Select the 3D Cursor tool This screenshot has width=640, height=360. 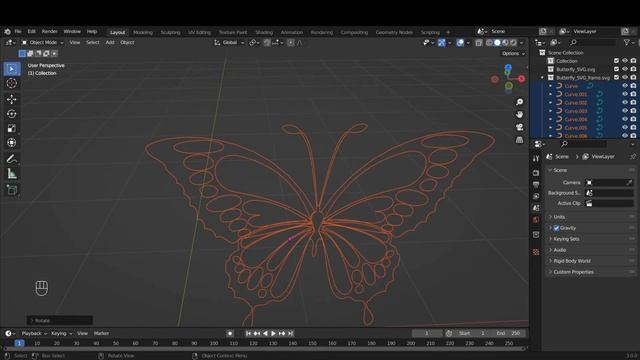[11, 83]
